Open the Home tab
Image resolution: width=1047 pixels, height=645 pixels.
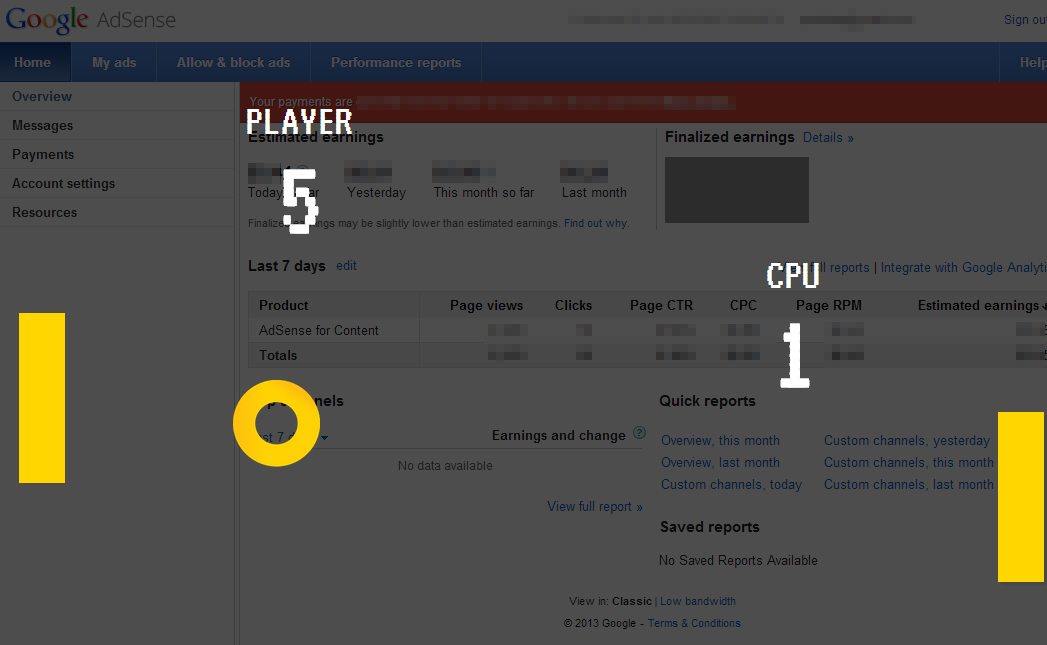coord(33,62)
